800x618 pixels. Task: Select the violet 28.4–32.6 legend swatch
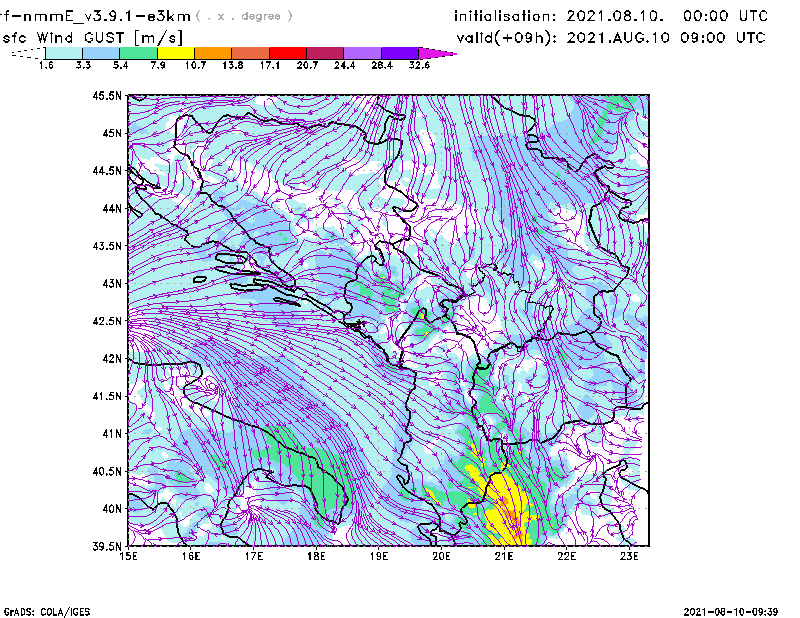pos(400,53)
